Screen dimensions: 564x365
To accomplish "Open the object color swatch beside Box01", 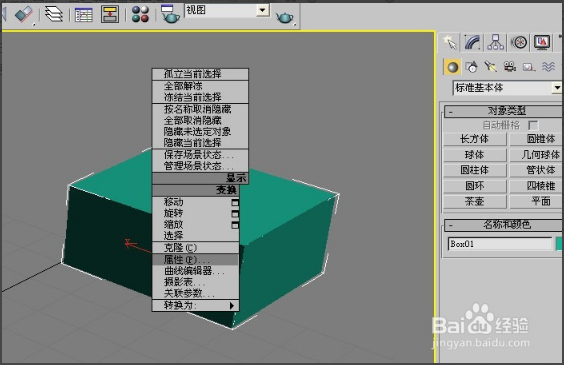I will [x=559, y=244].
